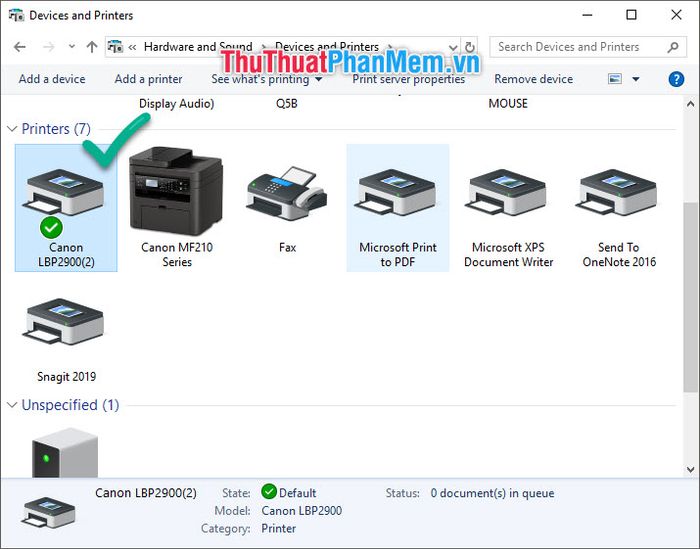The image size is (700, 549).
Task: Collapse the Printers (7) group
Action: [x=12, y=129]
